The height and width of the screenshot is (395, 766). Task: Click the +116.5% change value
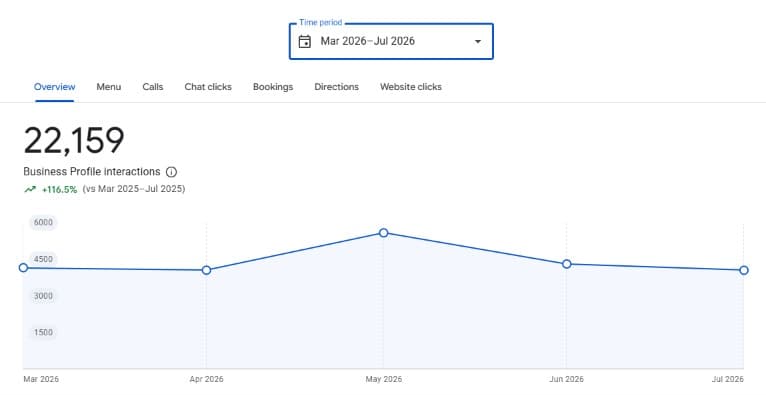59,189
